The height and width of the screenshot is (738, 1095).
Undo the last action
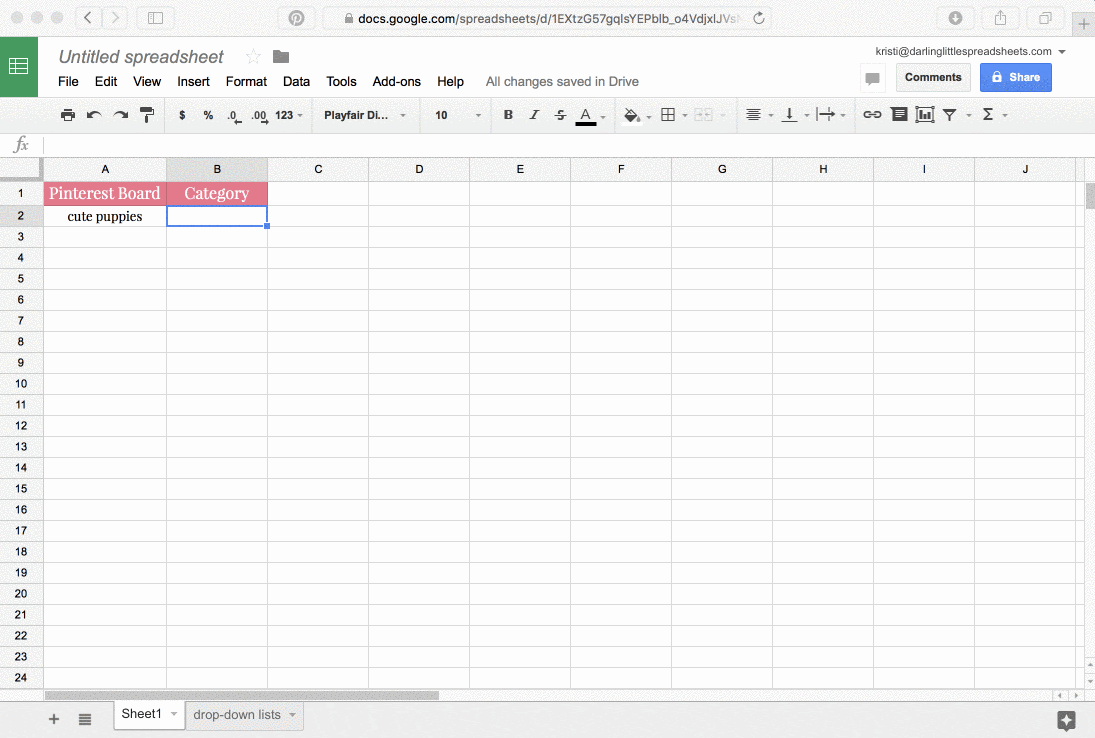94,115
